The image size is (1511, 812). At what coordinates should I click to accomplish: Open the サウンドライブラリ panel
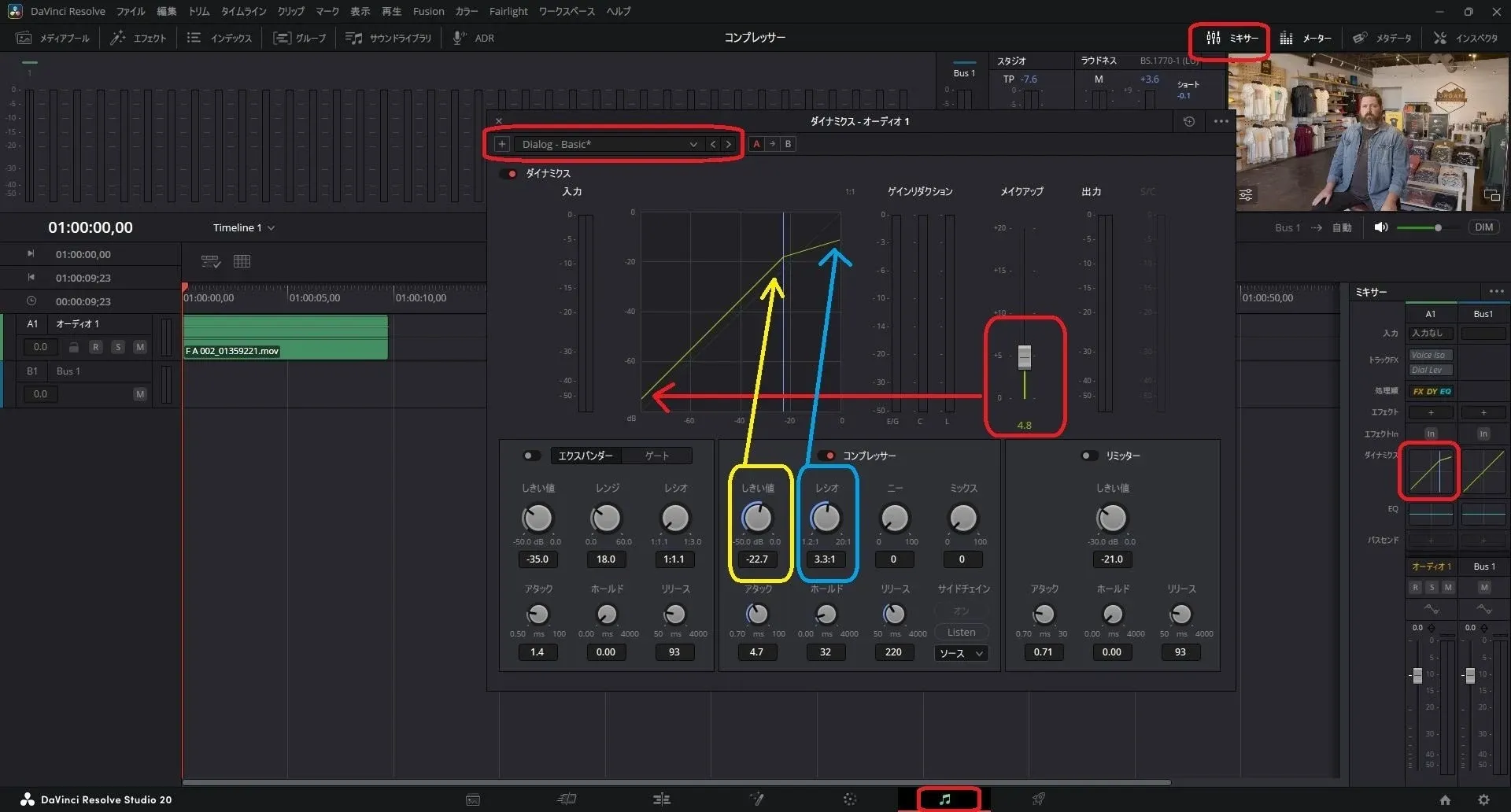[388, 38]
